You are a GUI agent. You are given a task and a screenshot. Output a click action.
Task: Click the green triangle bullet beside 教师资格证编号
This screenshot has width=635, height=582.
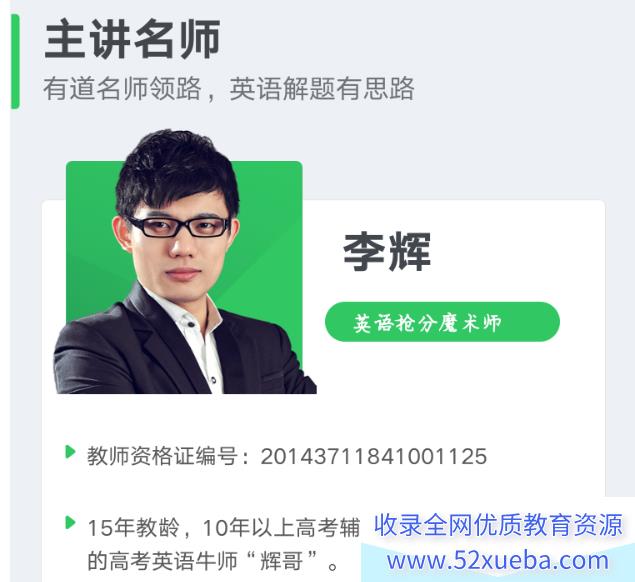70,452
